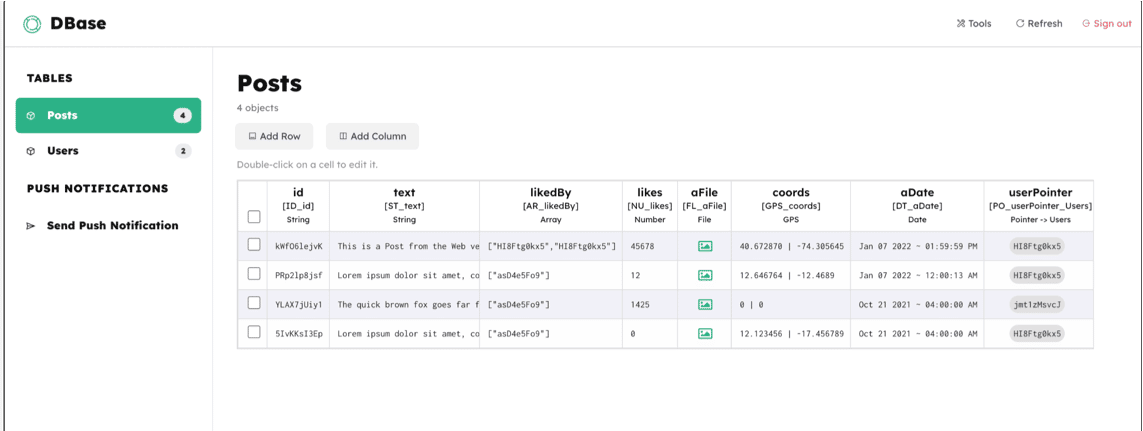Click the likes cell 12
Viewport: 1143px width, 431px height.
coord(650,276)
